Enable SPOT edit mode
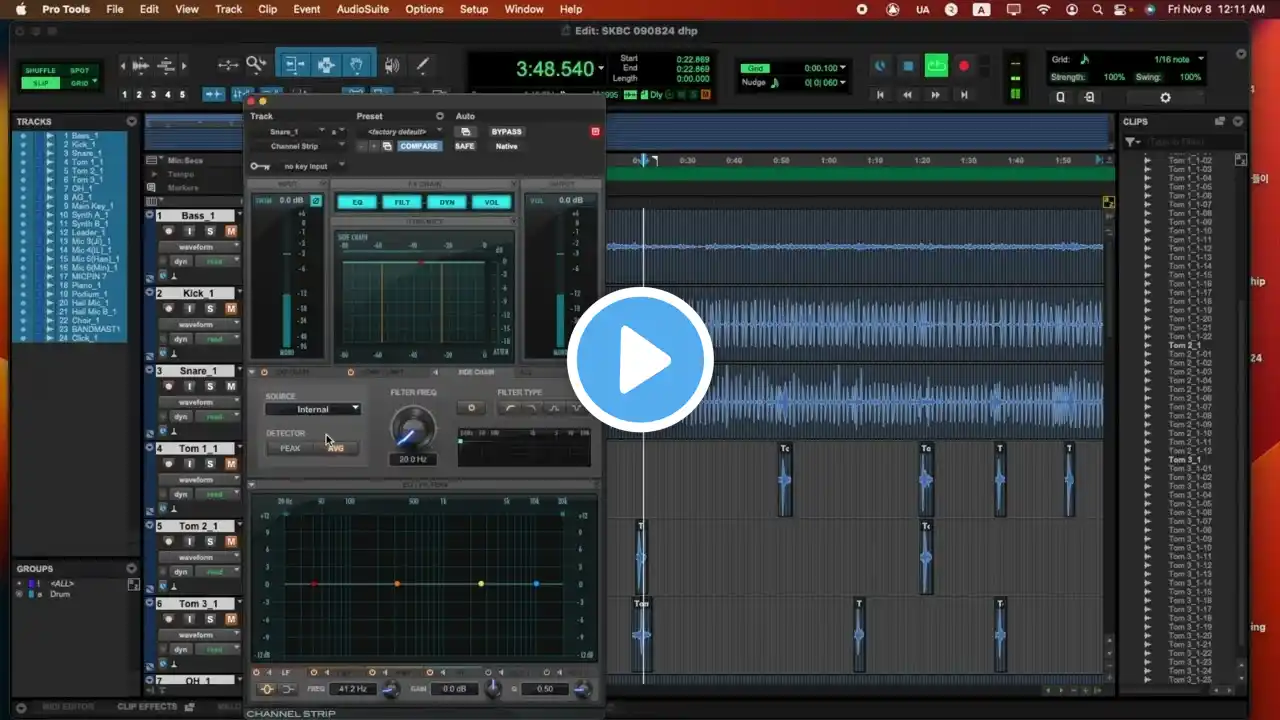 pyautogui.click(x=79, y=71)
